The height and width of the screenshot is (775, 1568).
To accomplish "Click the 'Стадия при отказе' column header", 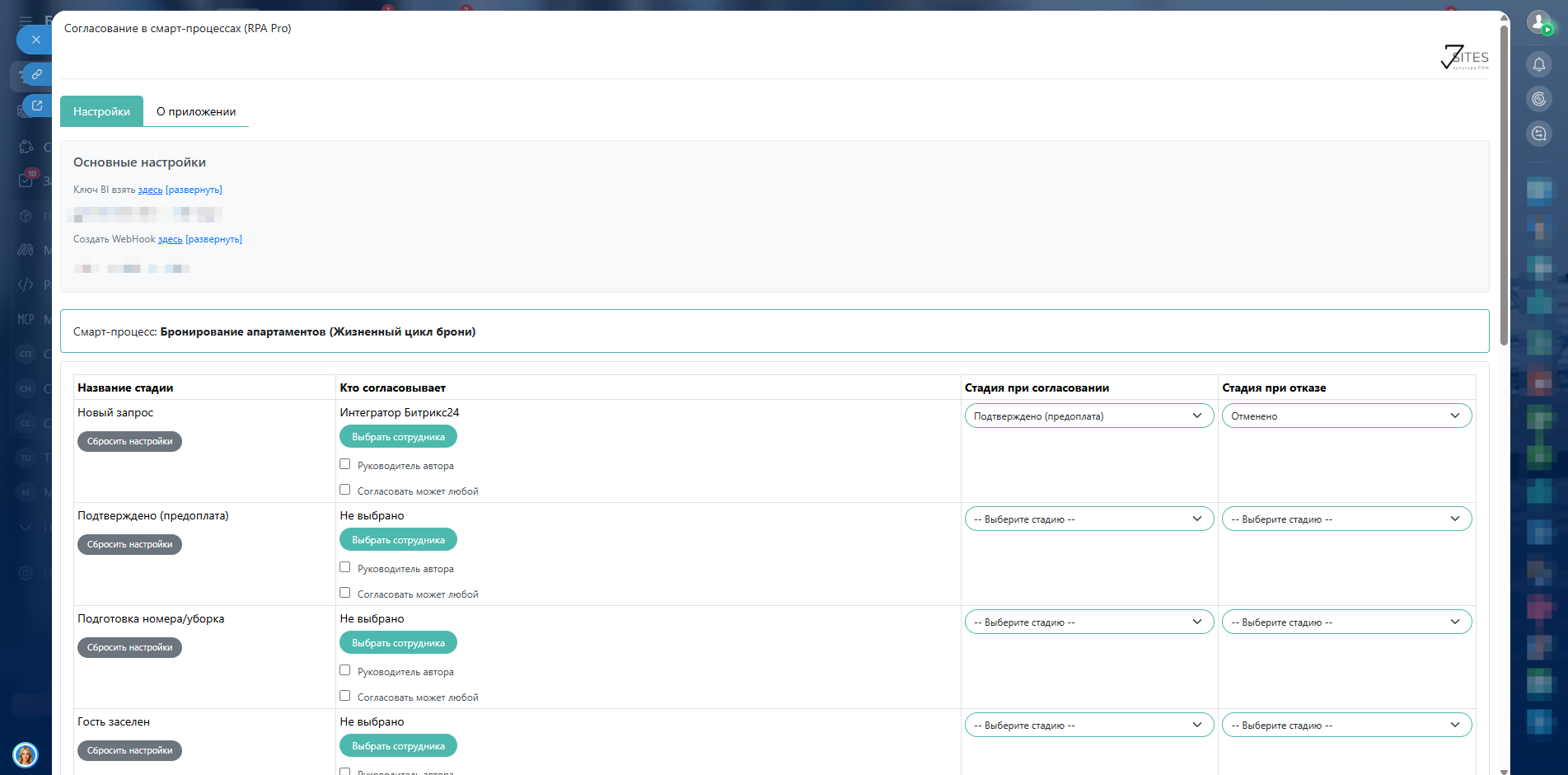I will [1274, 387].
